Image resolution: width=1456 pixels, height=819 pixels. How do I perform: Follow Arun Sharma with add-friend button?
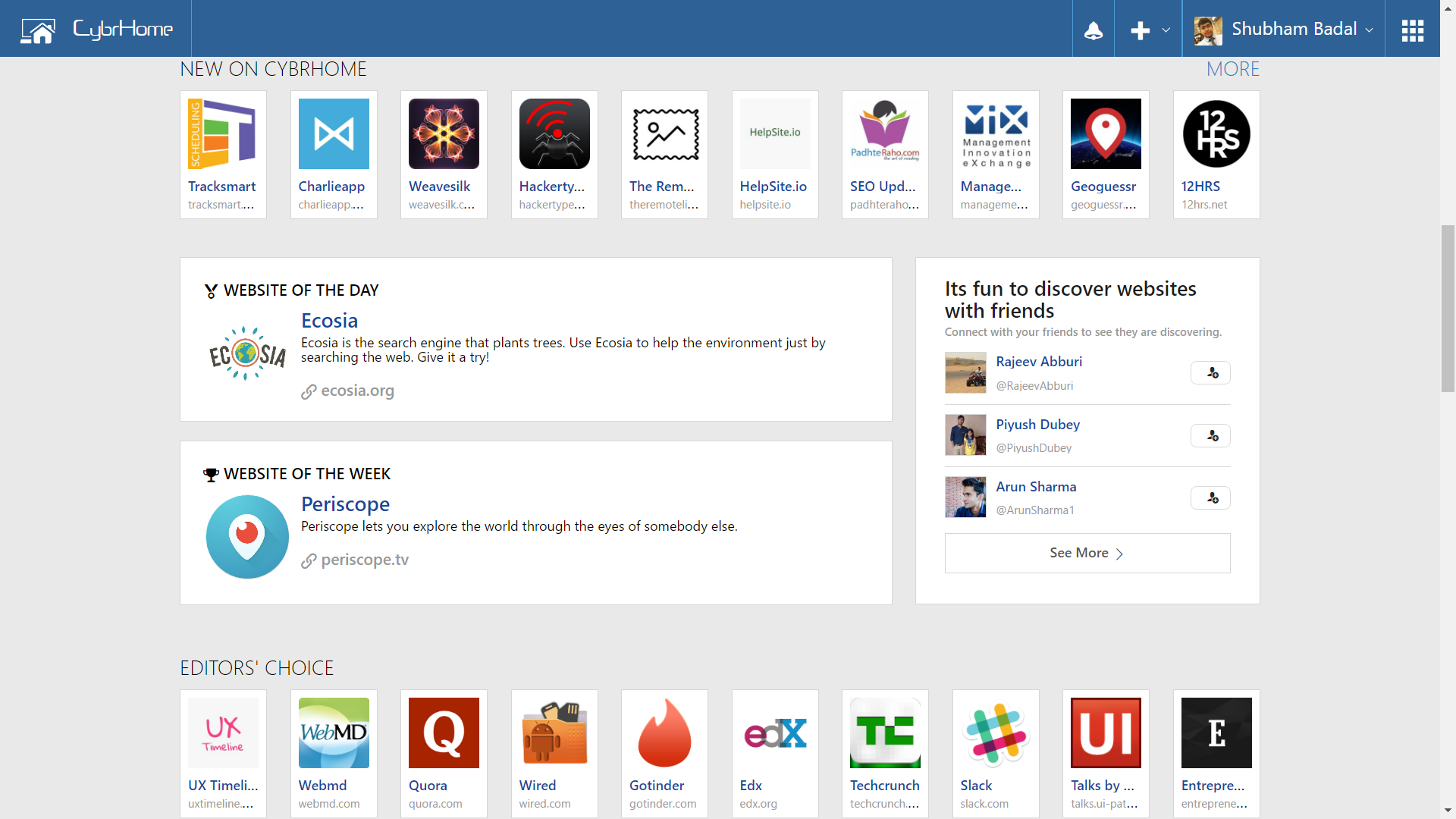1210,497
